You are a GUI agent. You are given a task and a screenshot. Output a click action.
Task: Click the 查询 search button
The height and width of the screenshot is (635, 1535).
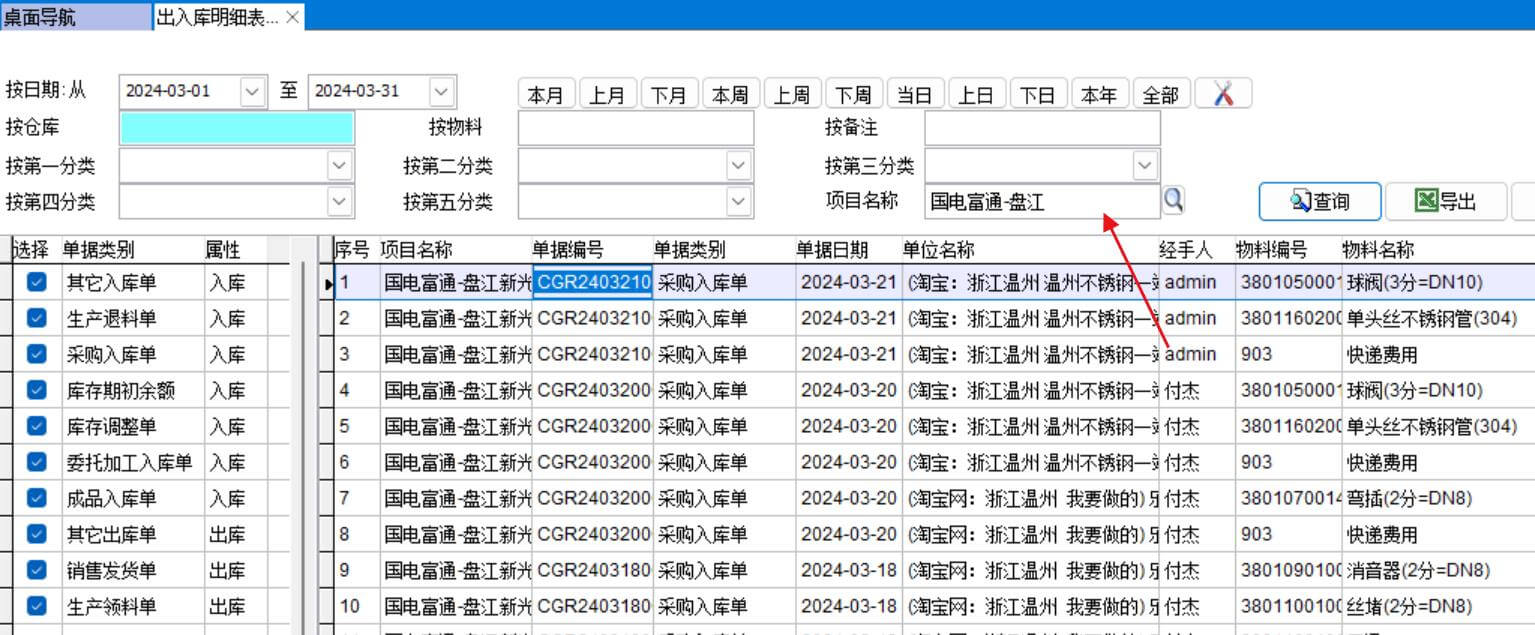[1320, 201]
